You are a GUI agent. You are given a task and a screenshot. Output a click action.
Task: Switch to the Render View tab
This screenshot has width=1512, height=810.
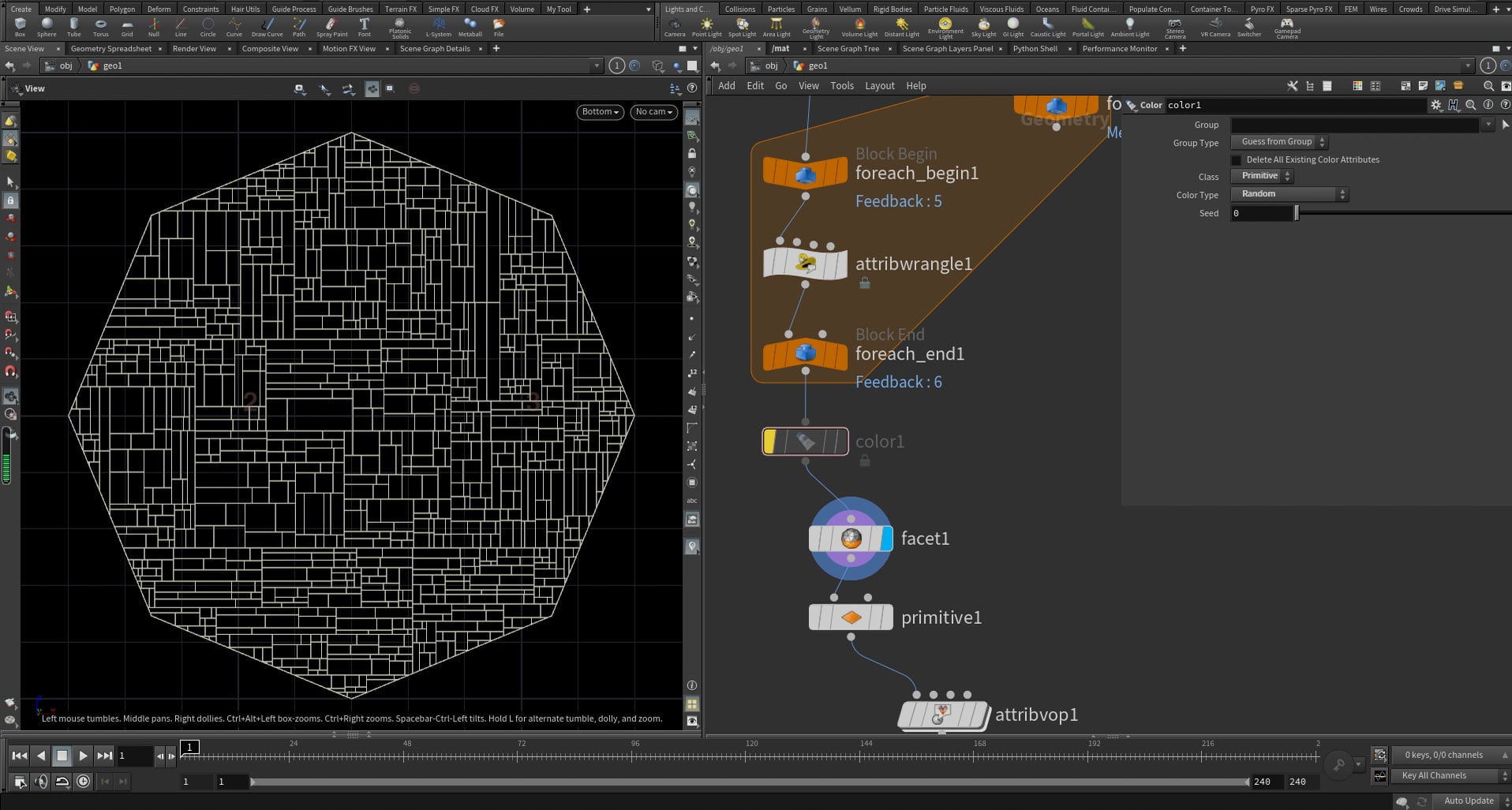click(x=194, y=49)
